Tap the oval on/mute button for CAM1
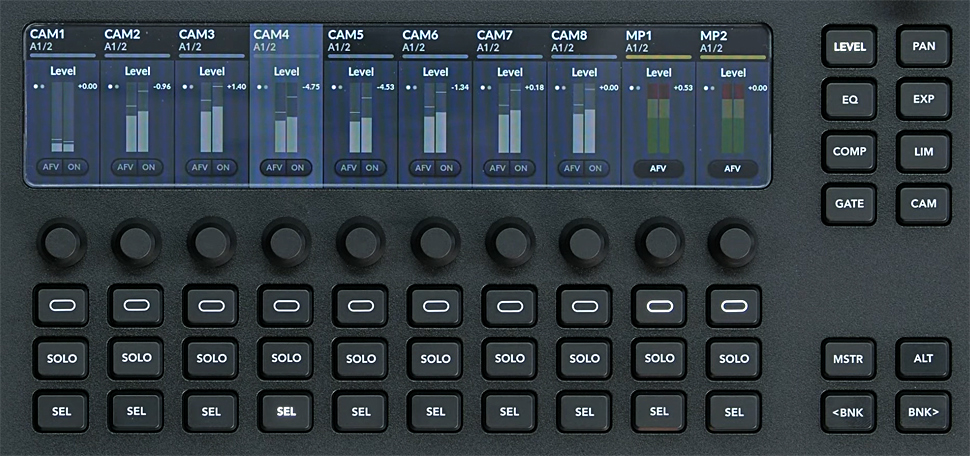Screen dimensions: 970x456 click(x=61, y=306)
